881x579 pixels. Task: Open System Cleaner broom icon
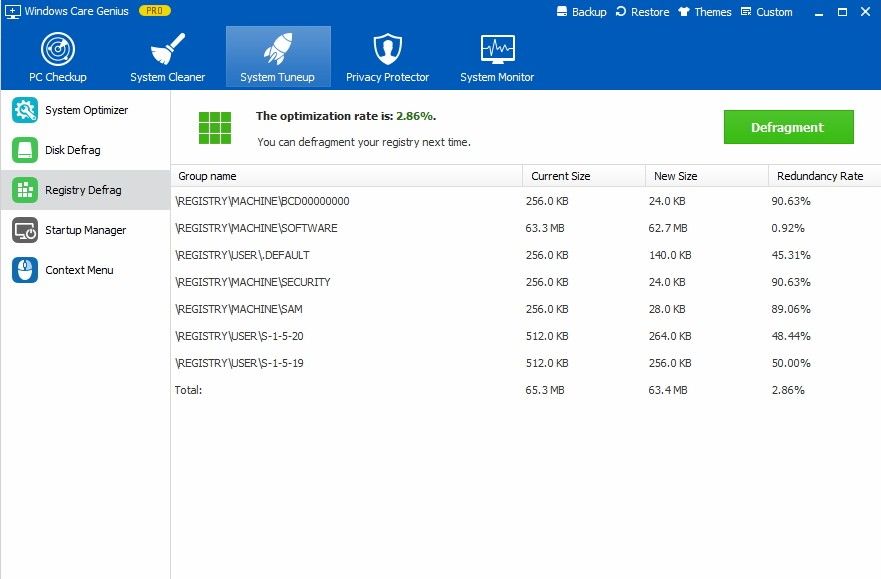[x=167, y=49]
